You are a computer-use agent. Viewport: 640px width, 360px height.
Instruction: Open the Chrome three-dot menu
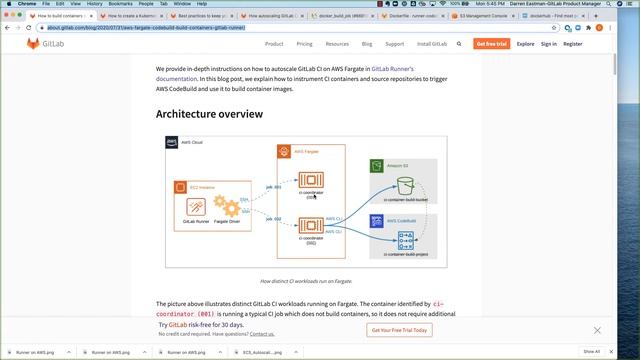click(610, 28)
